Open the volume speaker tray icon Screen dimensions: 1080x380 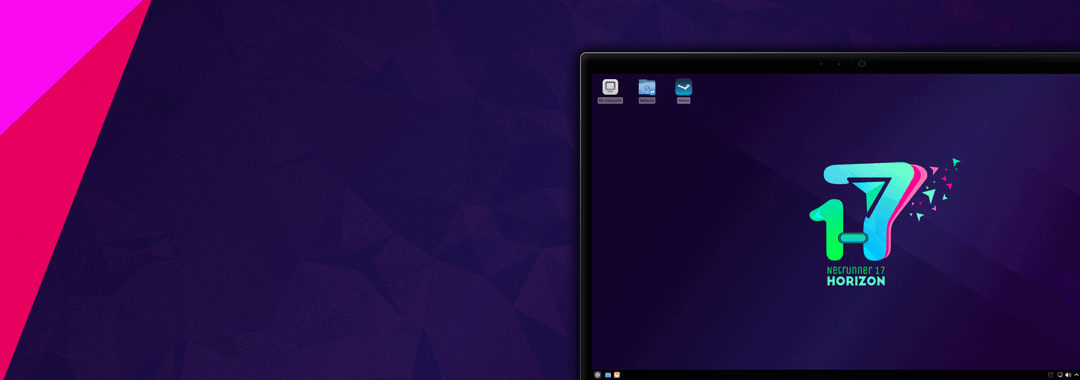point(1068,375)
